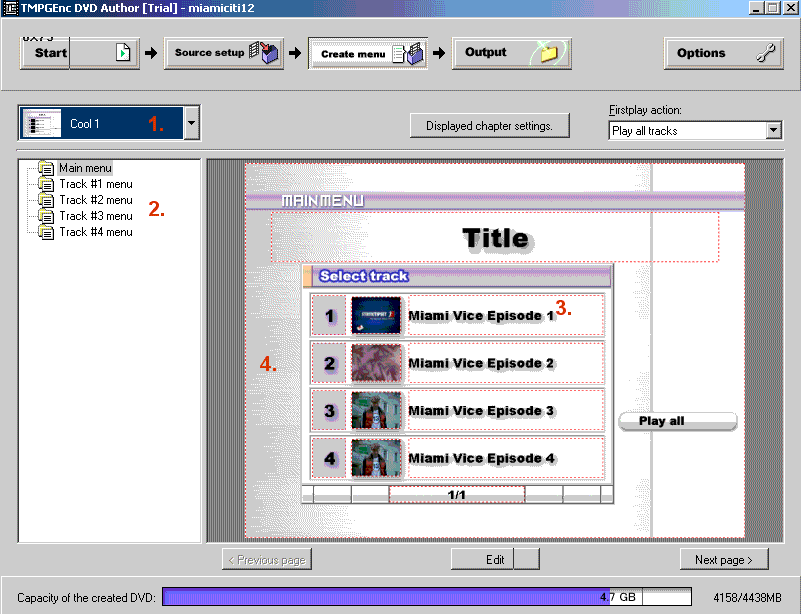
Task: Select the Miami Vice Episode 2 label
Action: (481, 363)
